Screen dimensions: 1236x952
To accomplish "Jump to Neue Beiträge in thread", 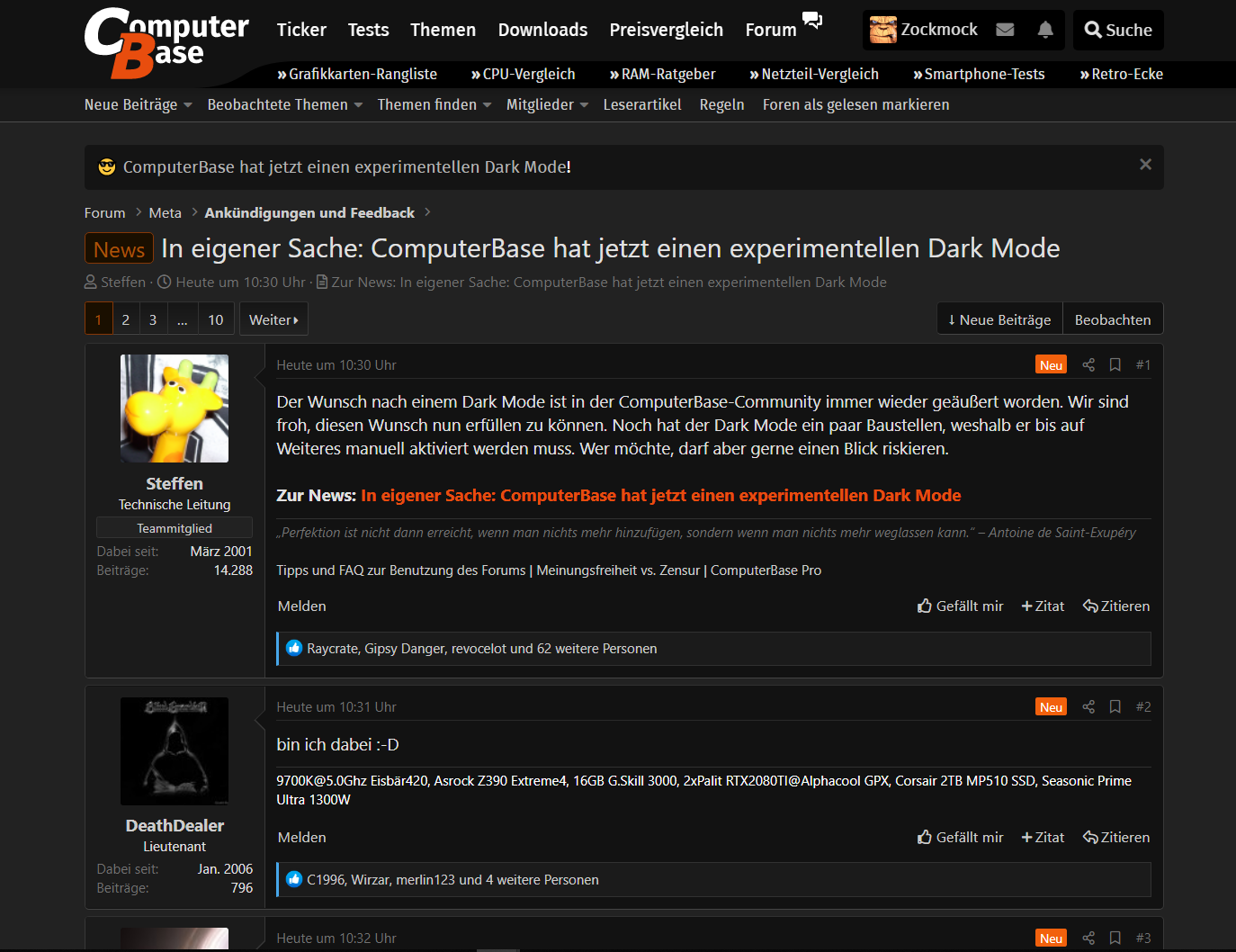I will pos(999,319).
